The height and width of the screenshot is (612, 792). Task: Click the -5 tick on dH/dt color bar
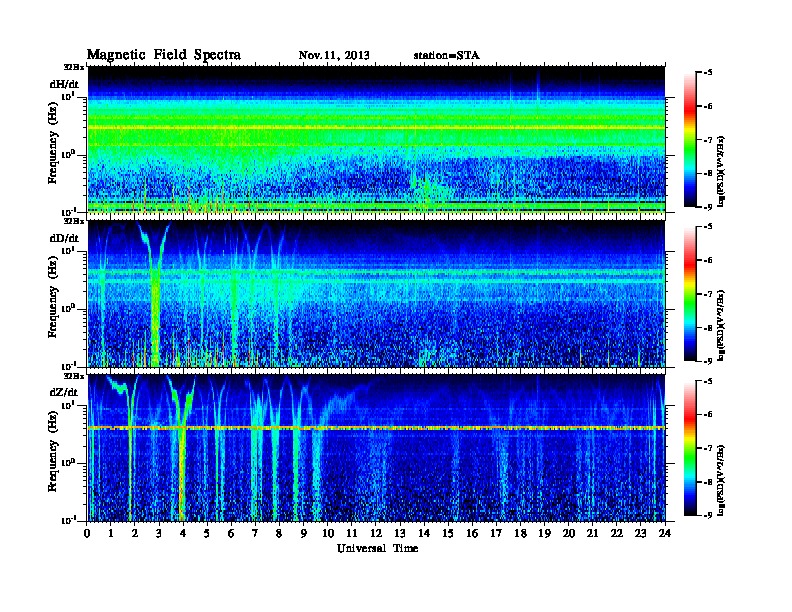point(708,73)
